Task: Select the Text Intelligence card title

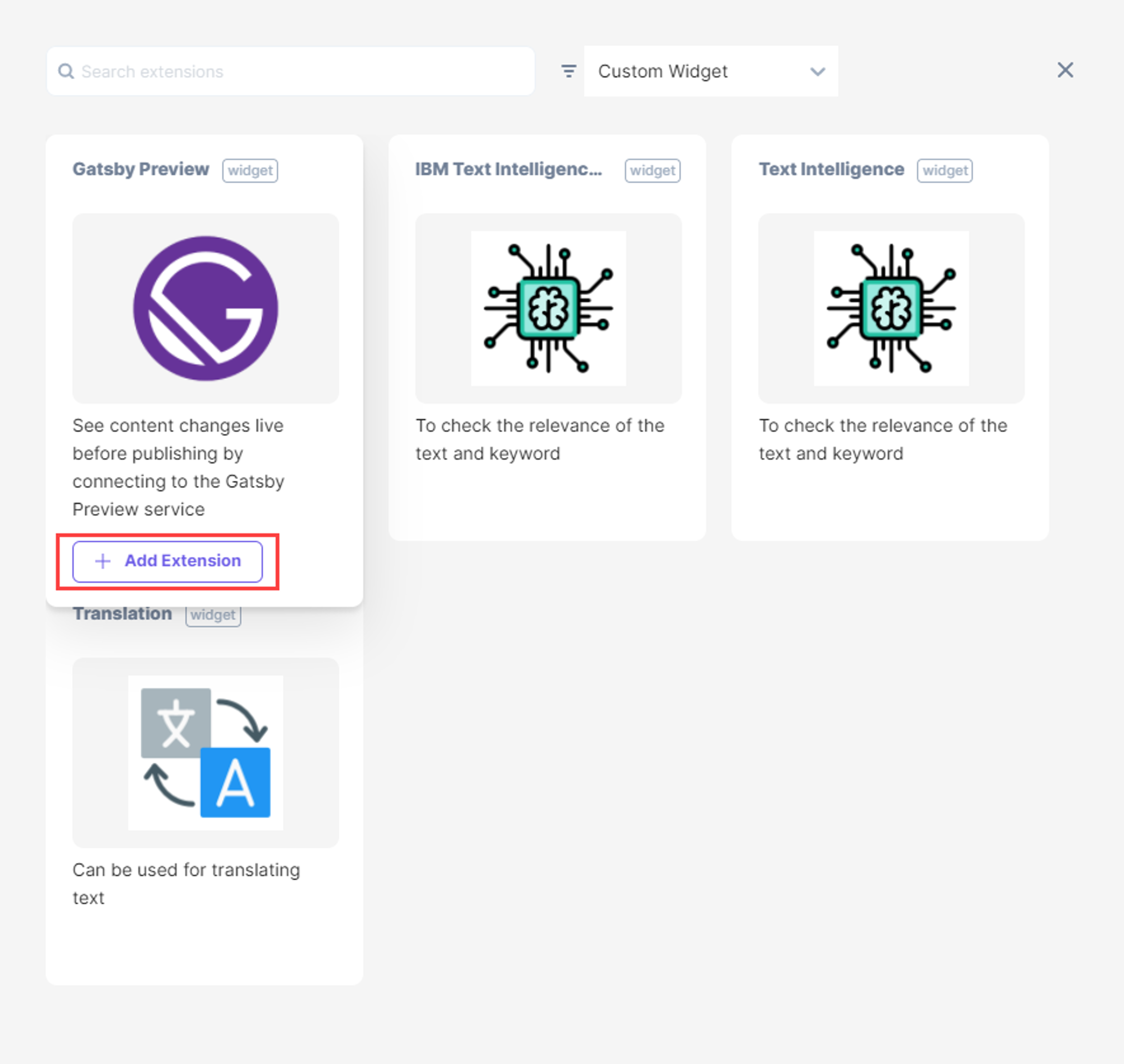Action: [x=831, y=169]
